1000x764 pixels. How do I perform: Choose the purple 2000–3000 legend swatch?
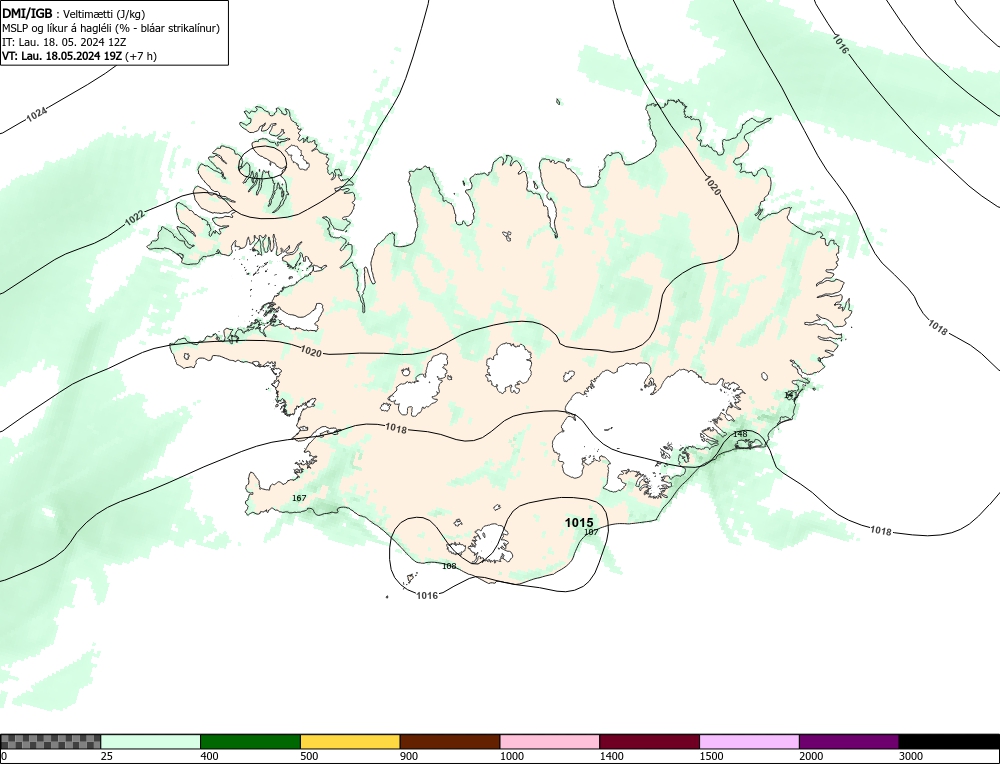coord(849,741)
